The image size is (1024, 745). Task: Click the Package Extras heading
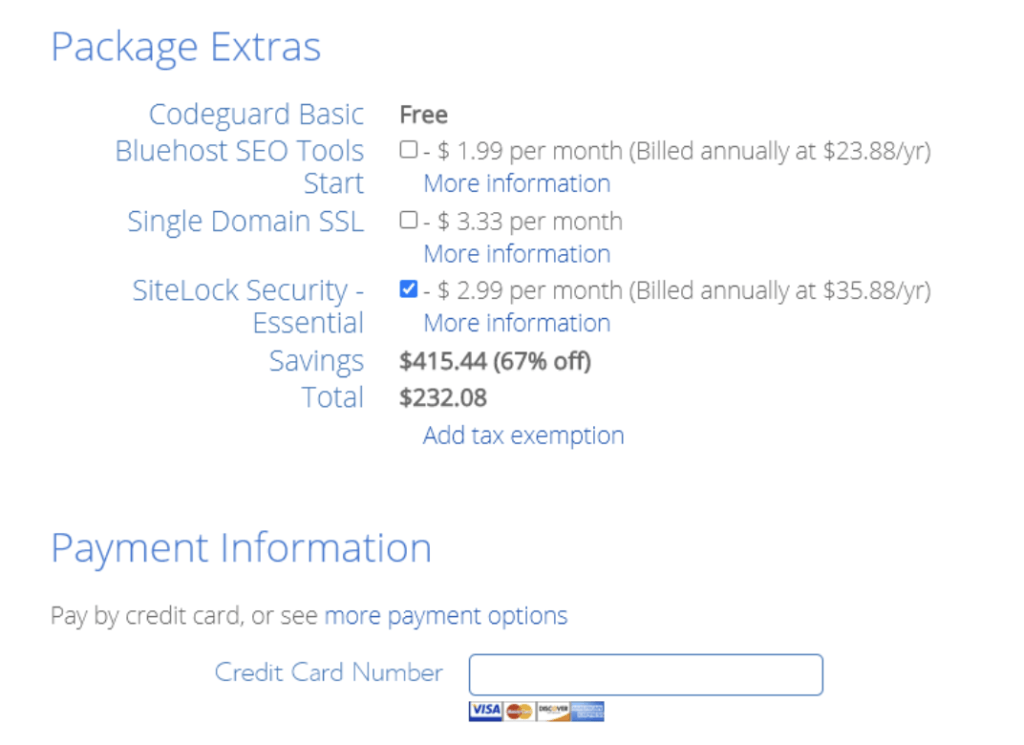[x=186, y=45]
